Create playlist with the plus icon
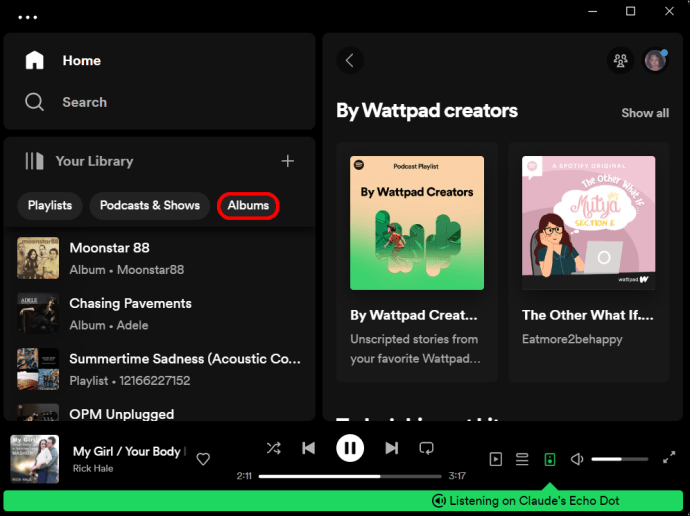690x516 pixels. point(288,161)
